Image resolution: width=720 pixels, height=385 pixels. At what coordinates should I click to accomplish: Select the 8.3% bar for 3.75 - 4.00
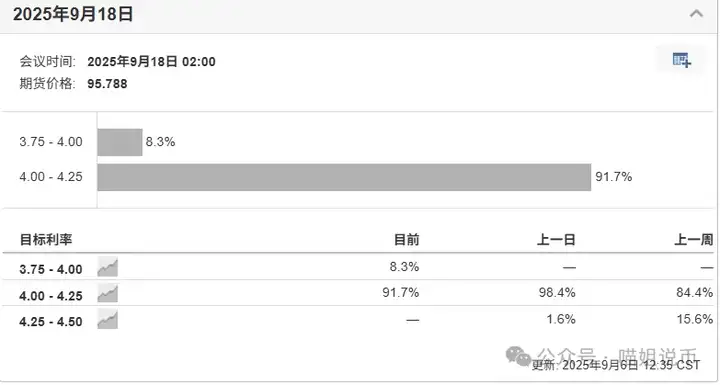click(x=120, y=142)
